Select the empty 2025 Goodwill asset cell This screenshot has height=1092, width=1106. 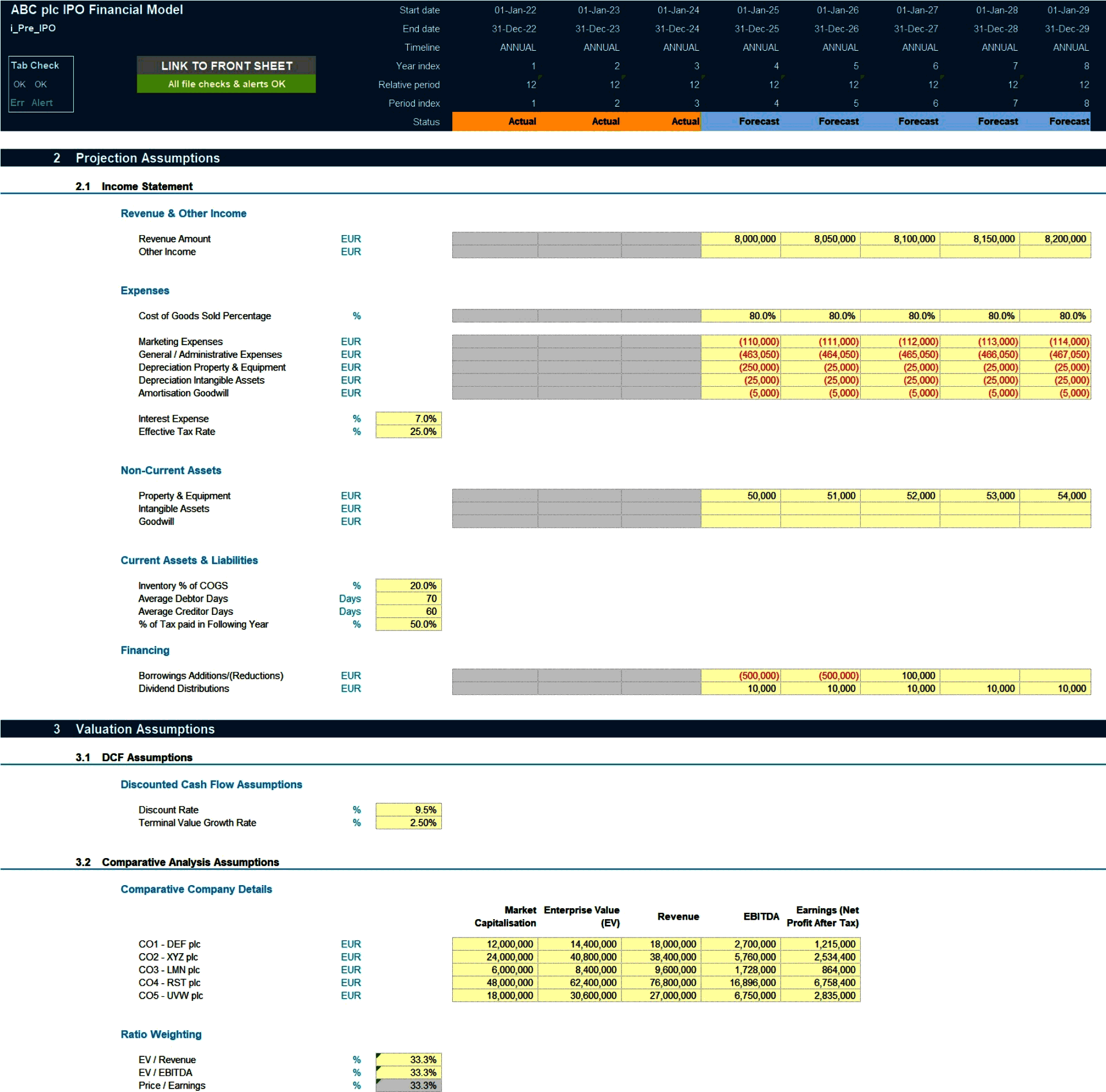pos(741,522)
